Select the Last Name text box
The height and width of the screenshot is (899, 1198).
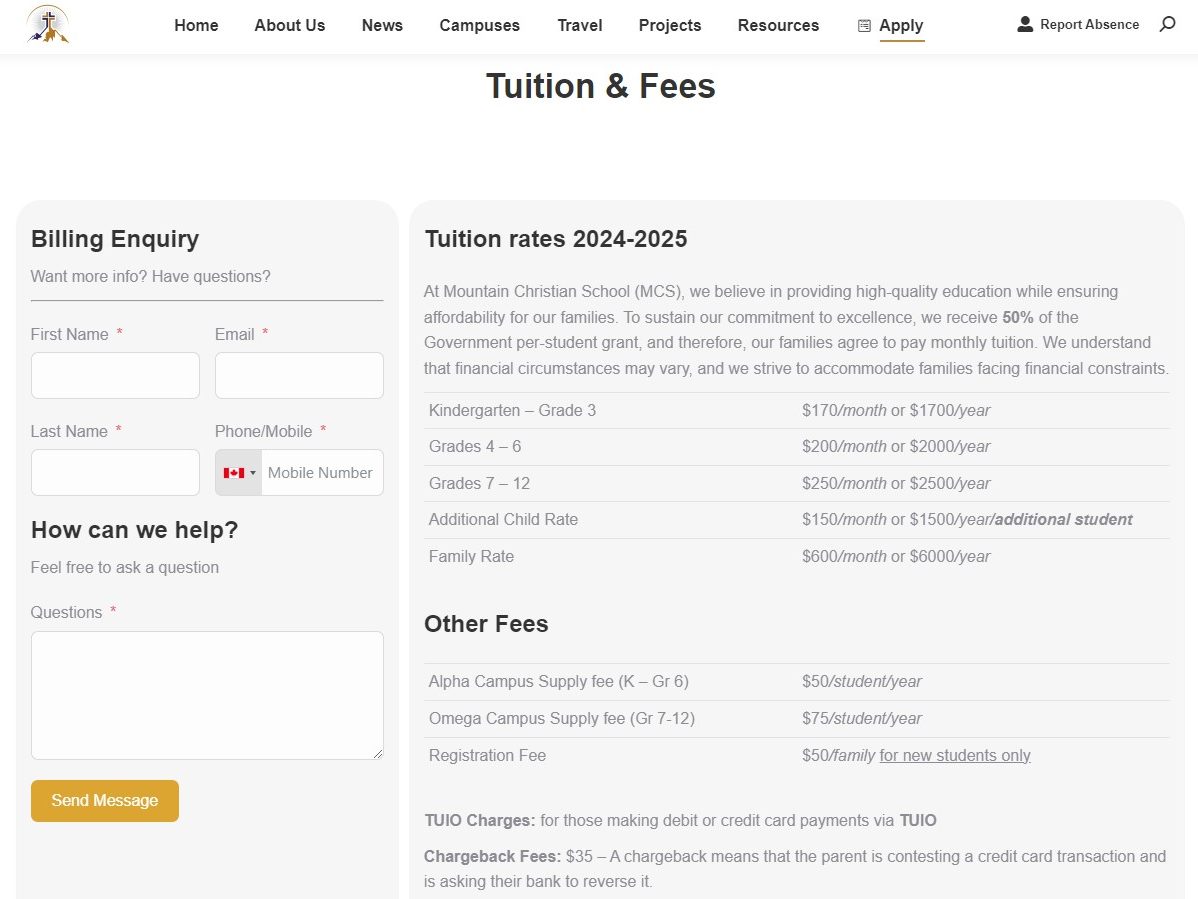click(x=115, y=472)
